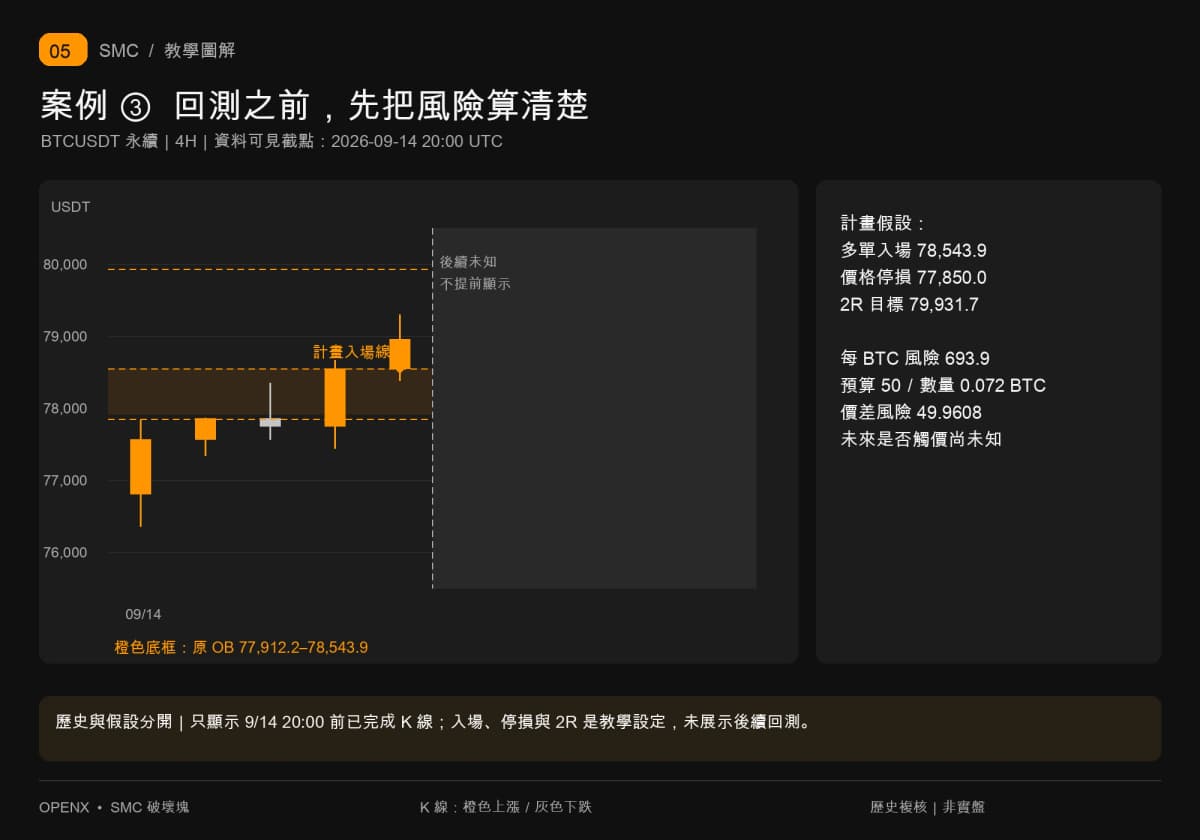Click the 77,000 price axis label

[65, 481]
